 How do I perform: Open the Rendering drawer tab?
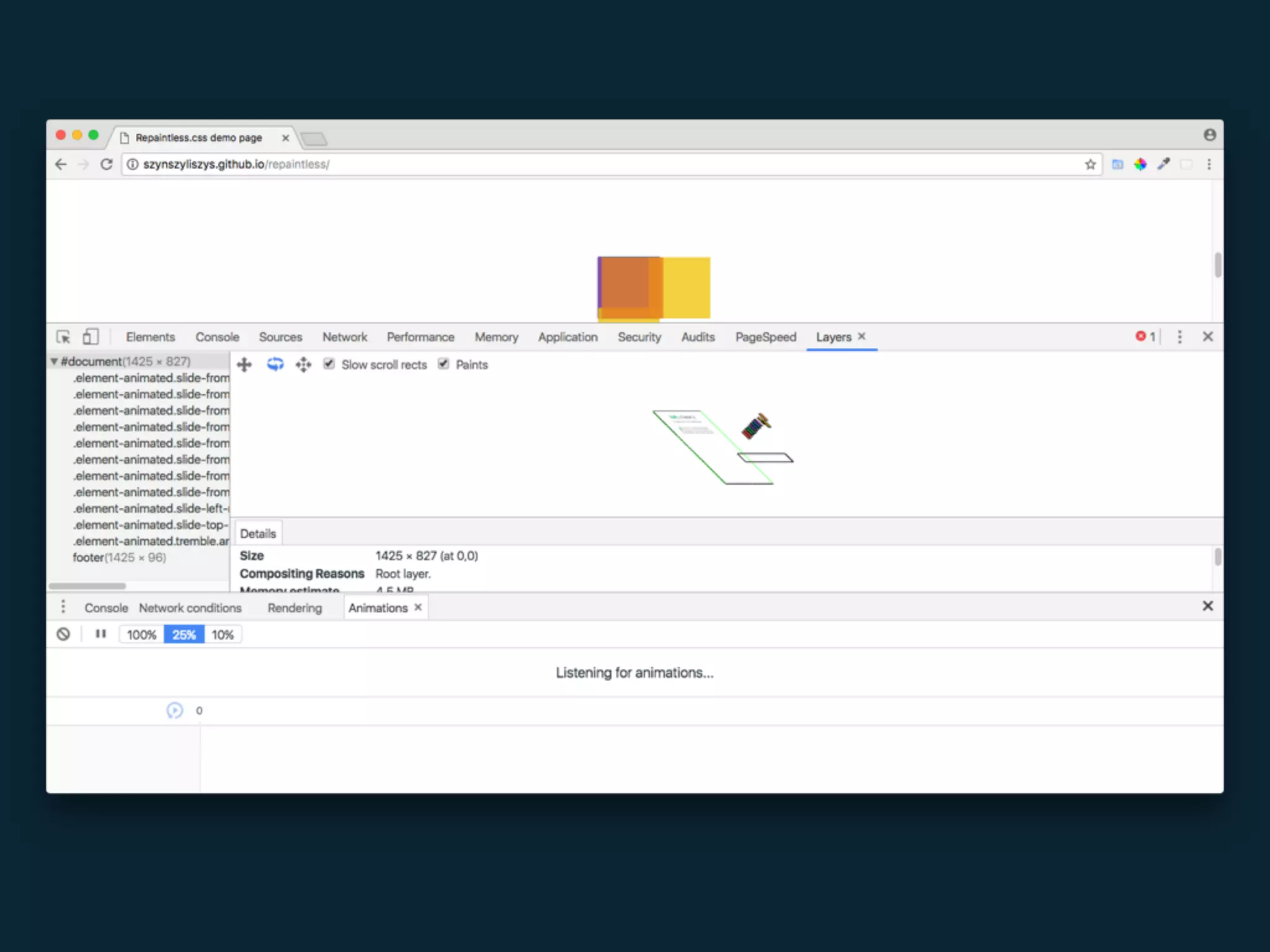tap(295, 608)
